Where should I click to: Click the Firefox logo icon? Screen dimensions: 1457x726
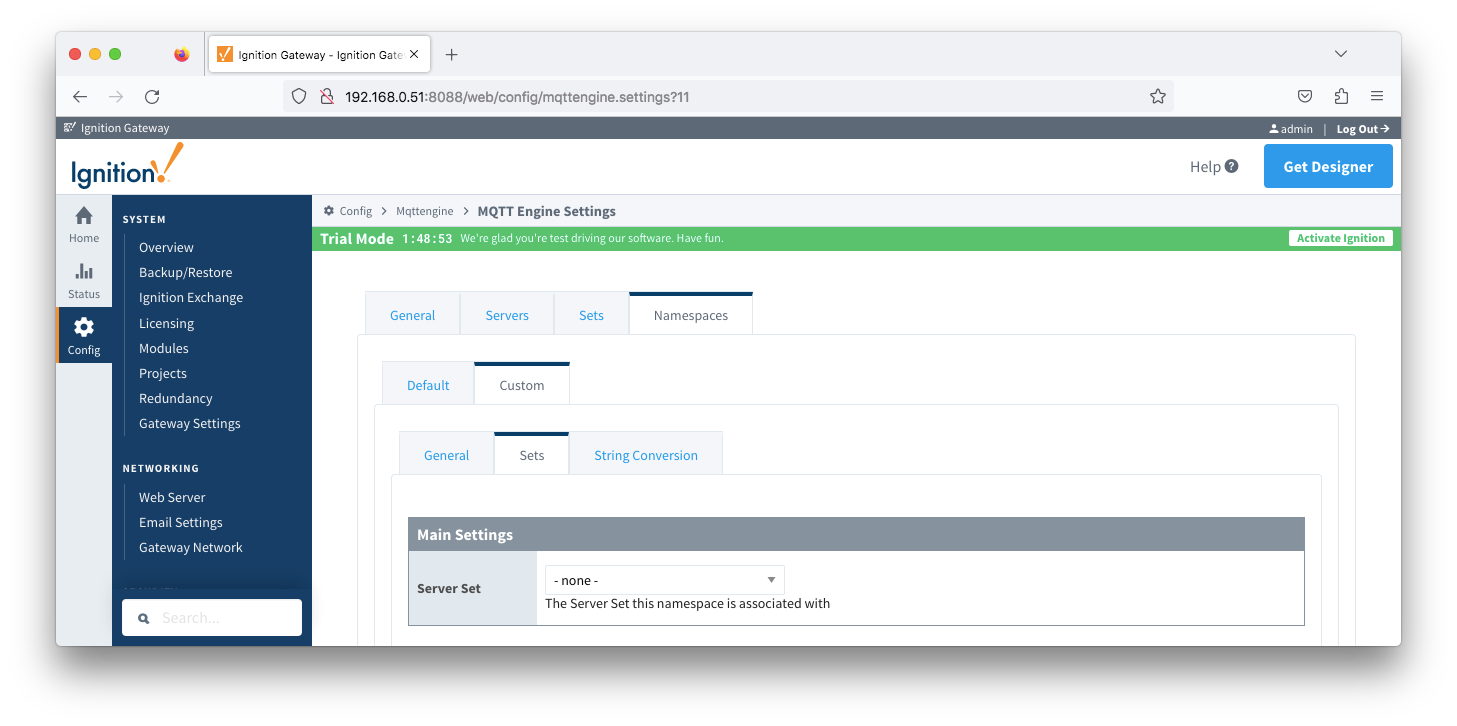pyautogui.click(x=181, y=55)
